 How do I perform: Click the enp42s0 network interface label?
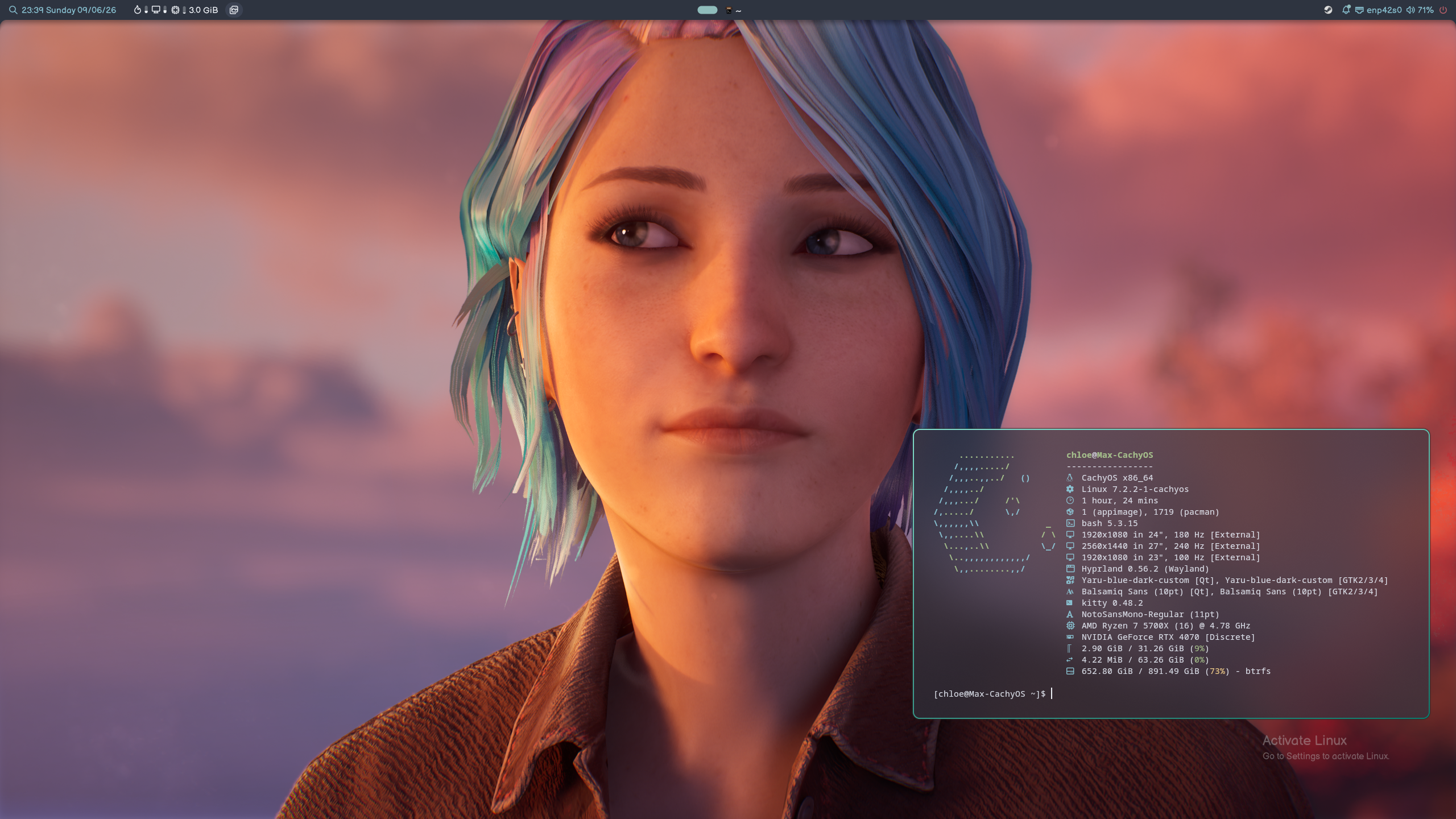[x=1384, y=10]
